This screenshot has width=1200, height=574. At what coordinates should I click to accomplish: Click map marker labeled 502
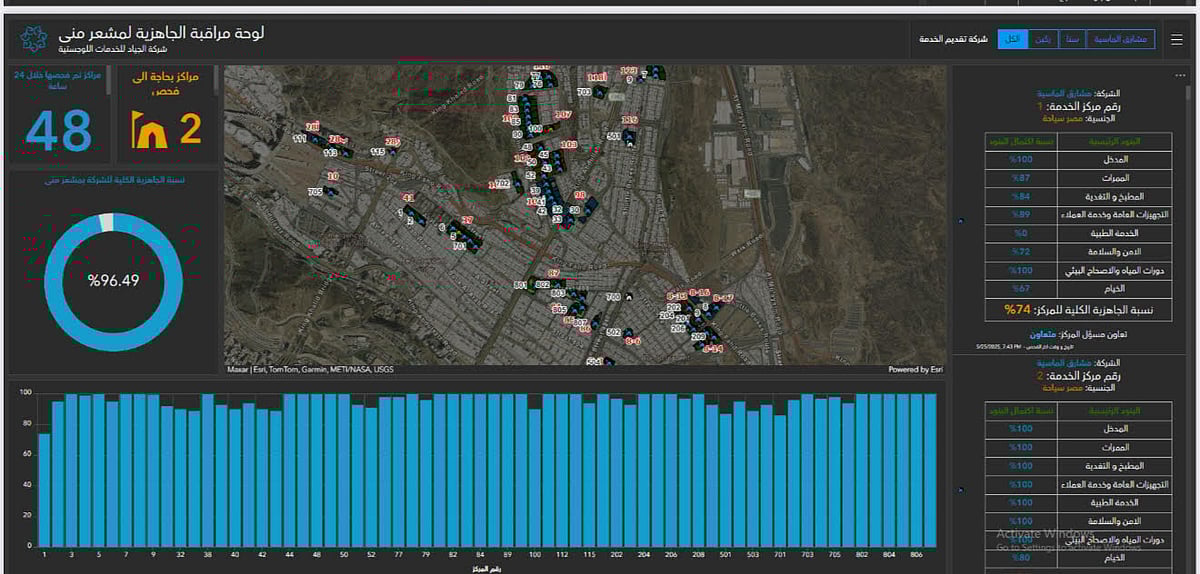629,333
